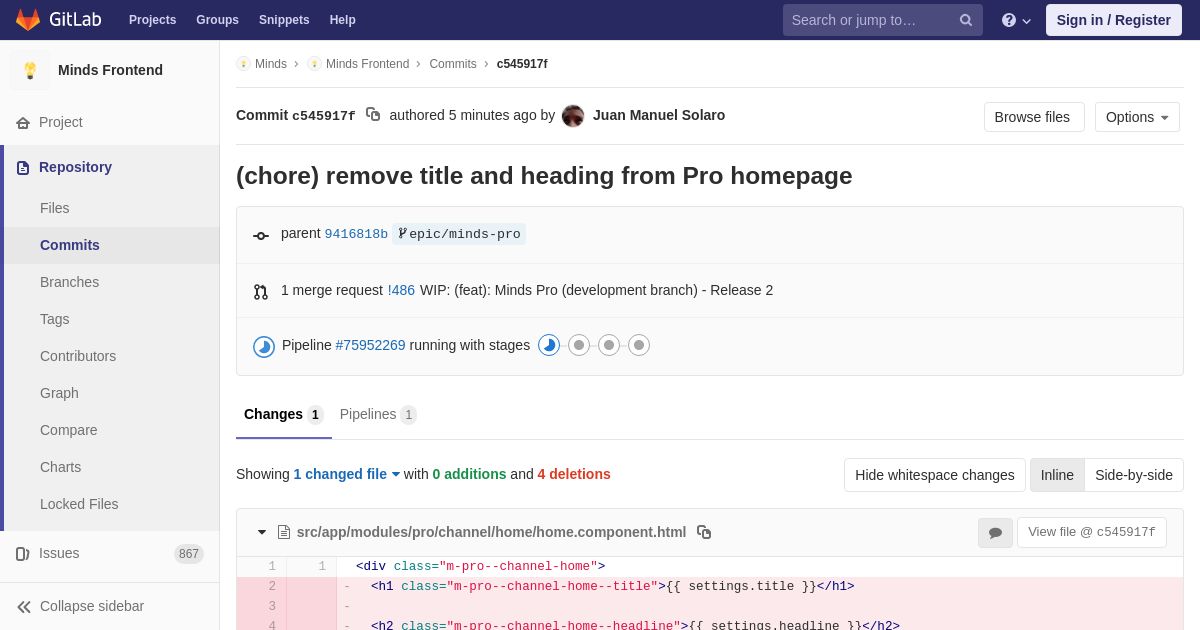Click the Sign in / Register button
The height and width of the screenshot is (630, 1200).
(1114, 20)
